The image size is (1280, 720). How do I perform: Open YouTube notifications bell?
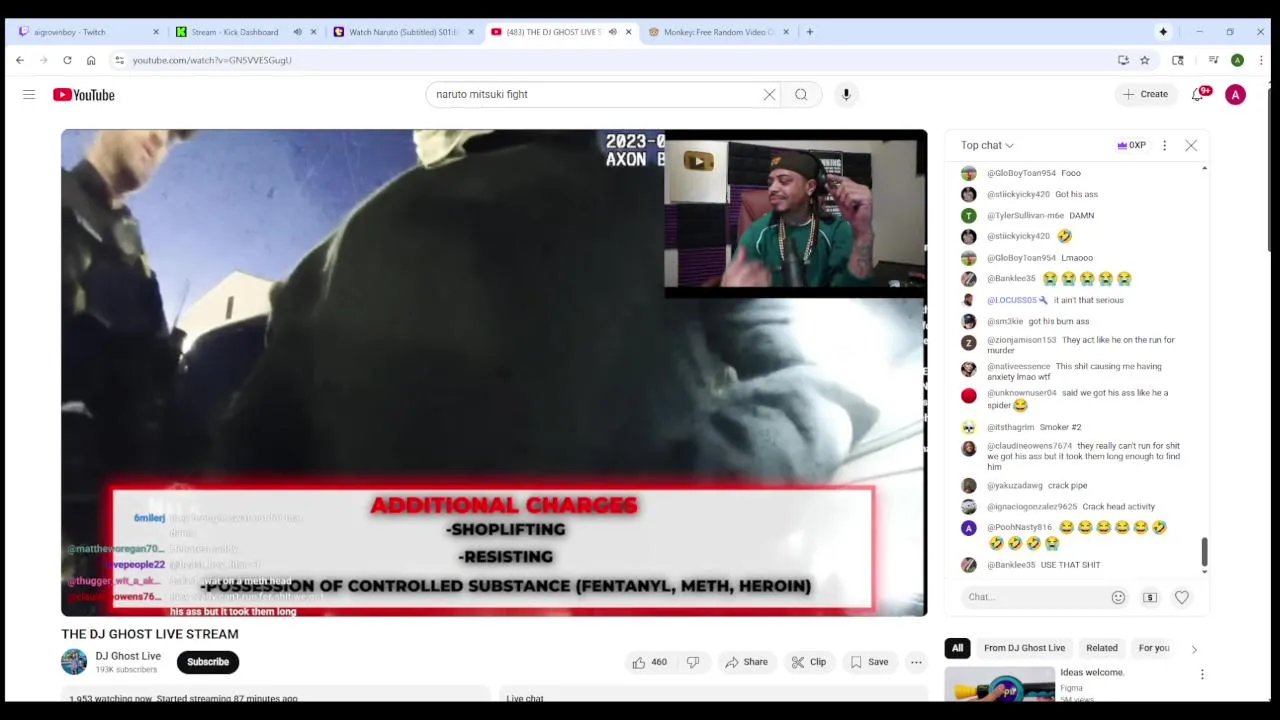(1198, 94)
